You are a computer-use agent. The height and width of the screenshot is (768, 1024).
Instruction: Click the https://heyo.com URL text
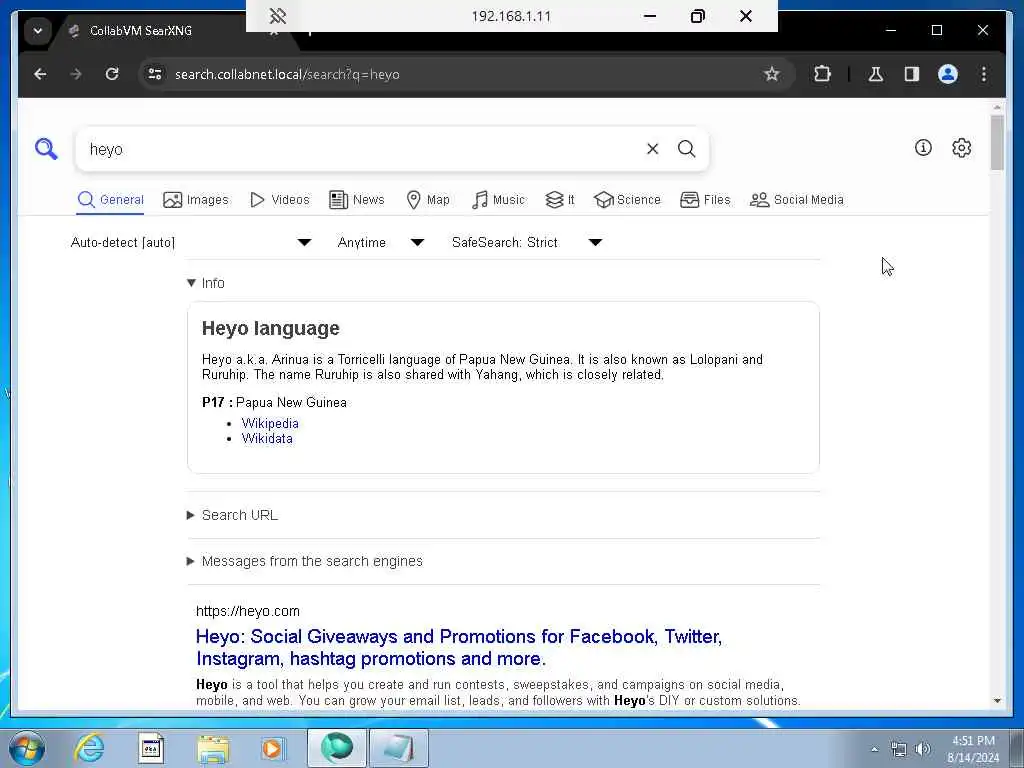pos(248,611)
